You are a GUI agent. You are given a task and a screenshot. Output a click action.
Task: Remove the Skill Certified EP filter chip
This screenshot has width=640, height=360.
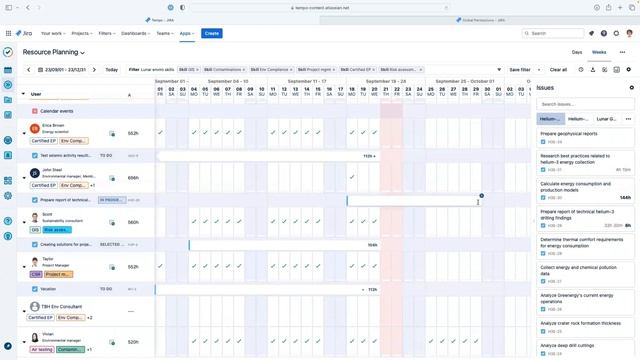(x=373, y=70)
